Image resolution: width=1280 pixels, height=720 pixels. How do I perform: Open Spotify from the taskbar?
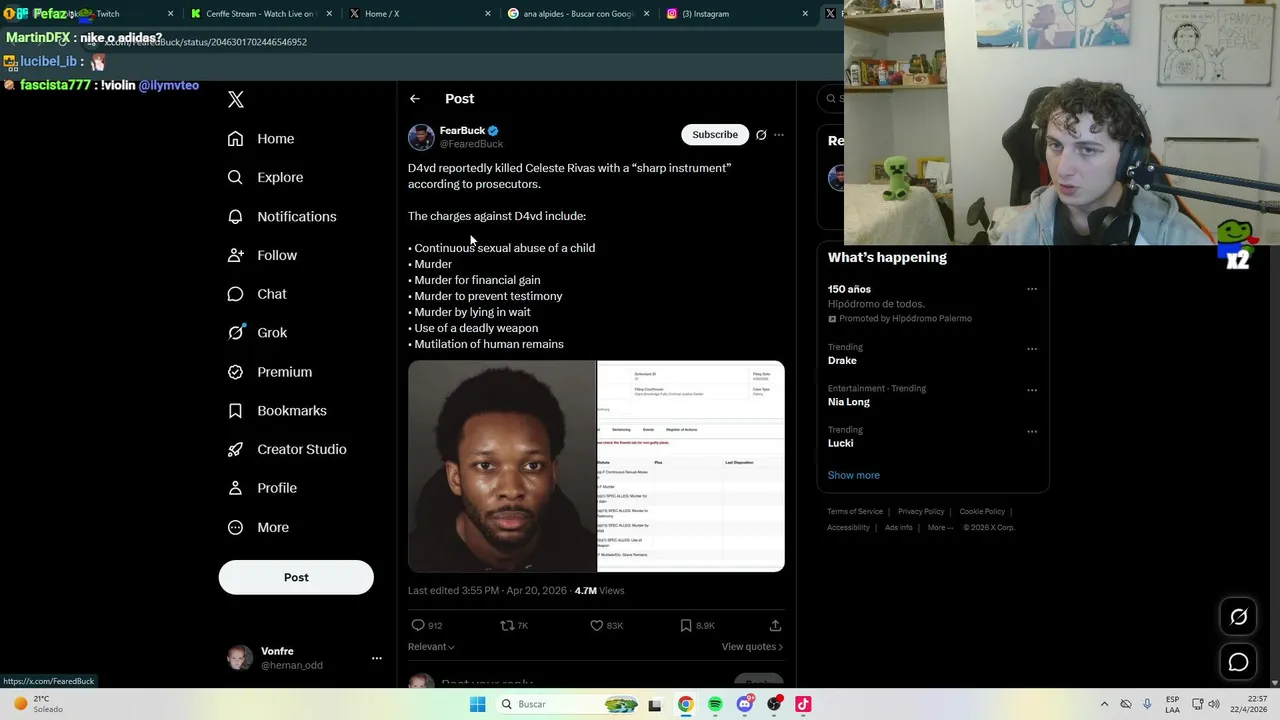[x=715, y=704]
